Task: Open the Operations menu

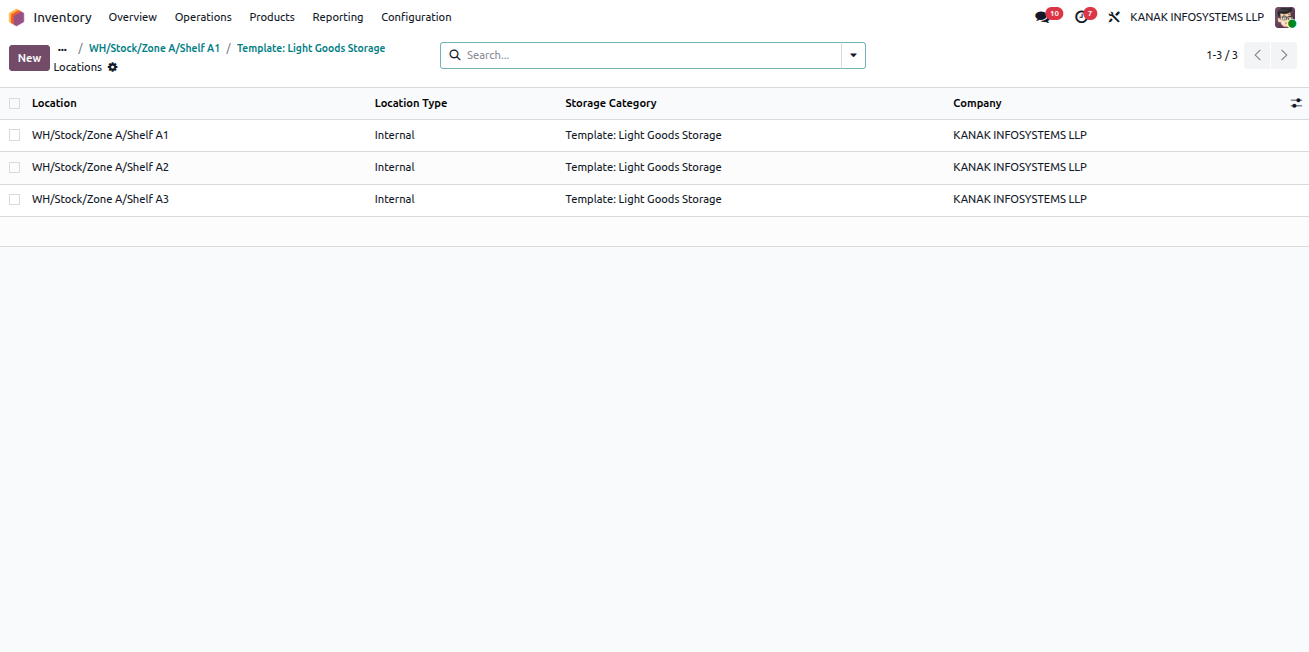Action: click(203, 17)
